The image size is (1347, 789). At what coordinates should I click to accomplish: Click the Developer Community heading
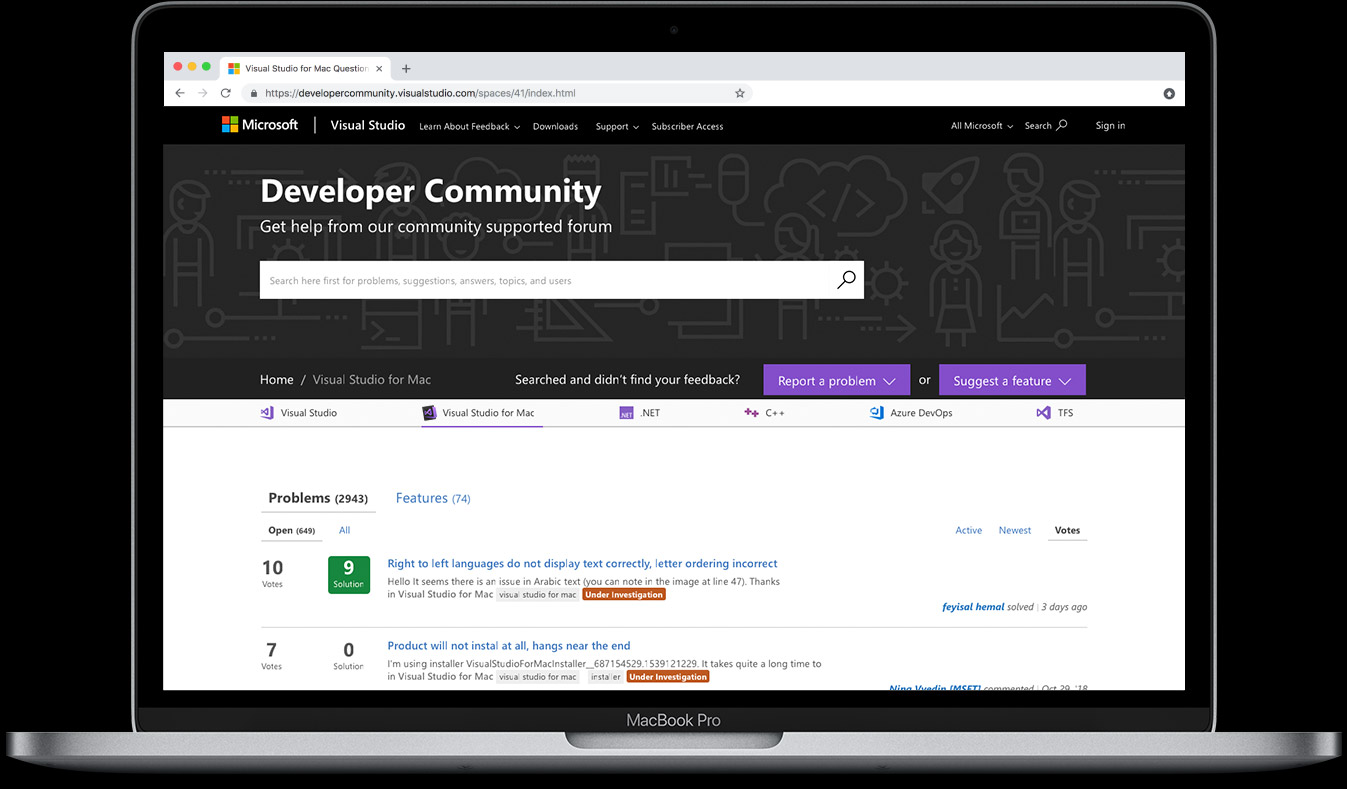[x=431, y=191]
